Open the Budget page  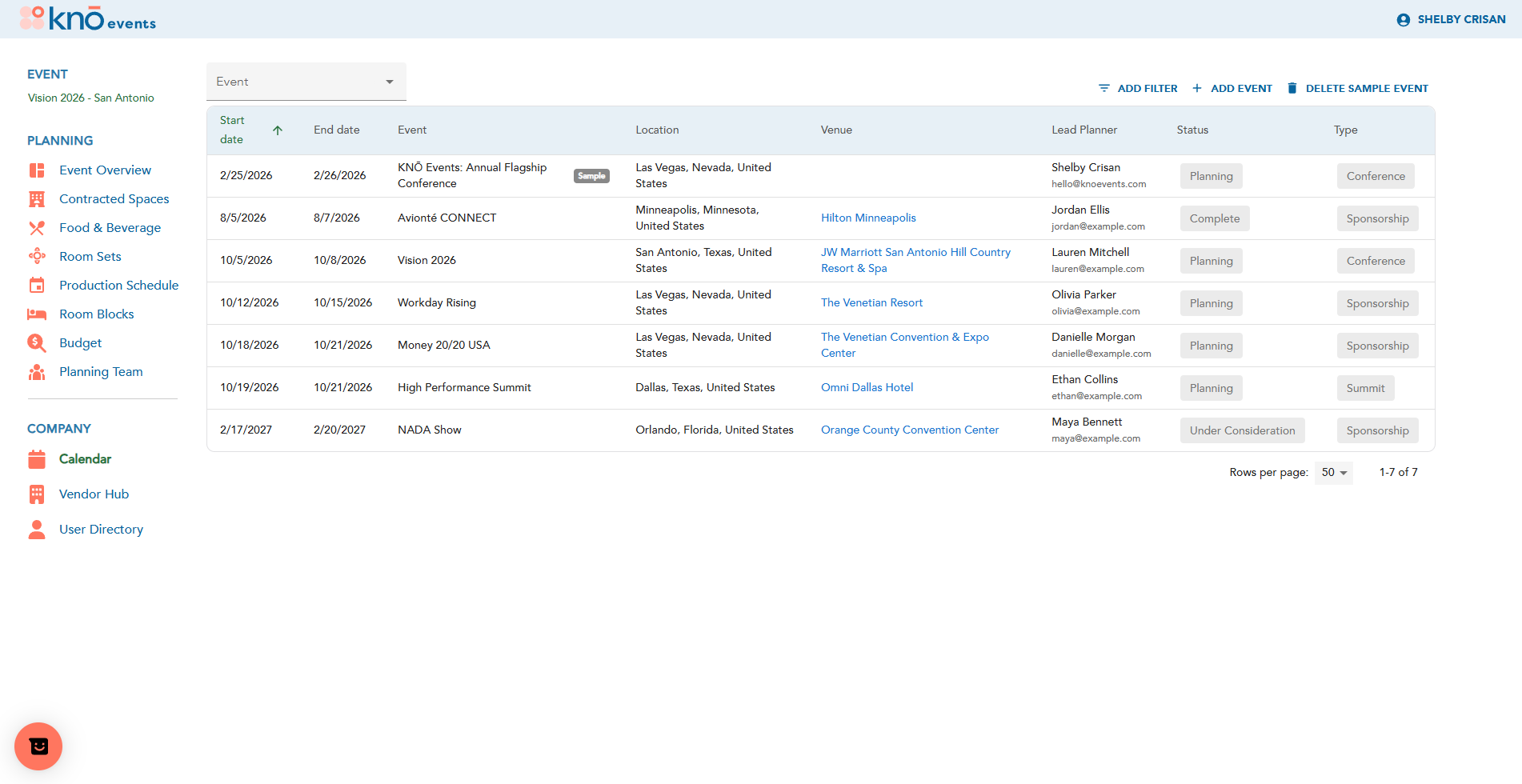[x=80, y=343]
